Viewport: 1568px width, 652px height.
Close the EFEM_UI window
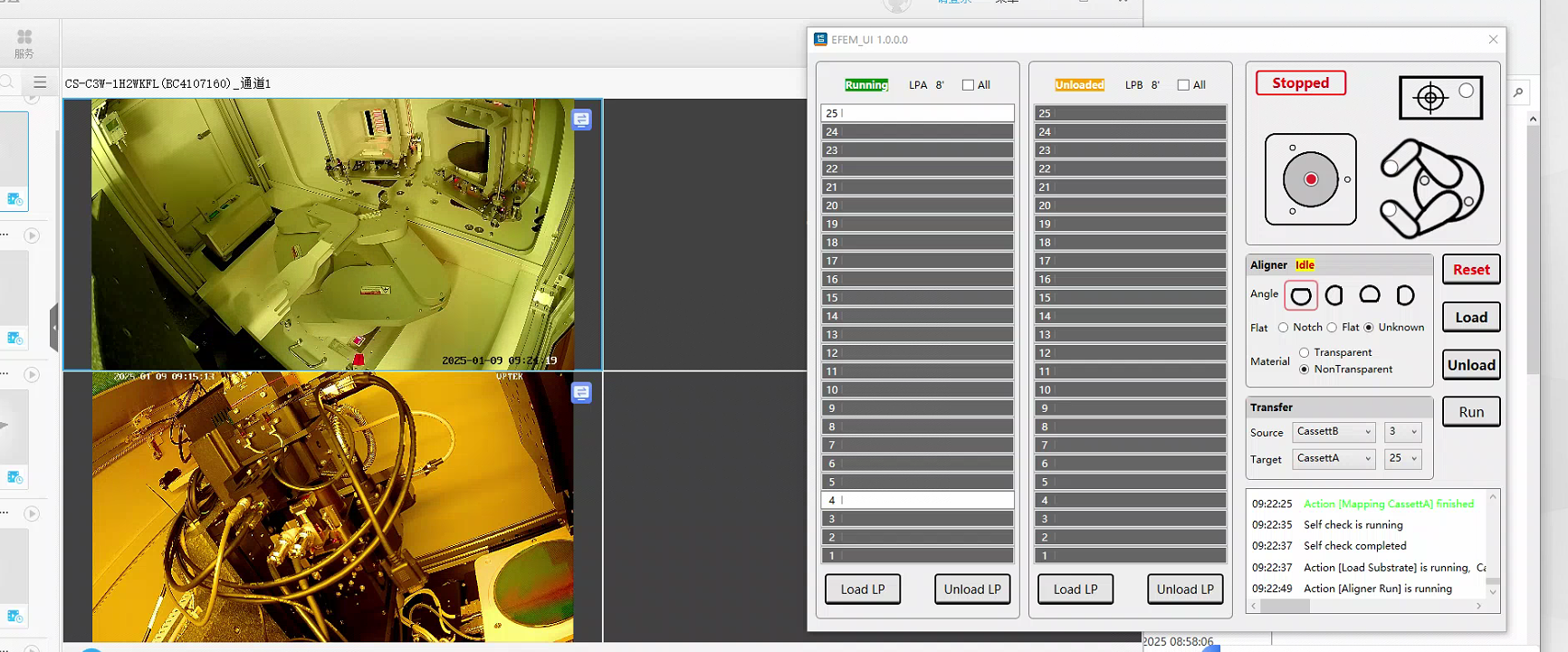tap(1493, 39)
